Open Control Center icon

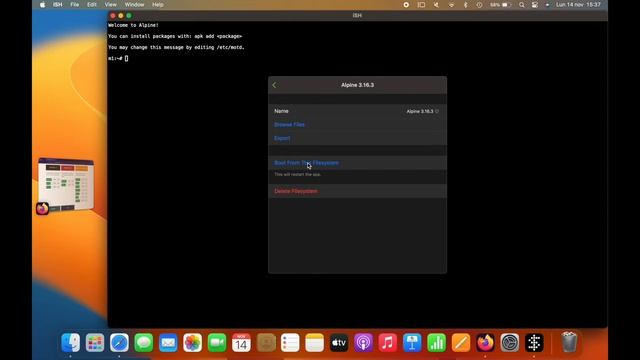(535, 4)
